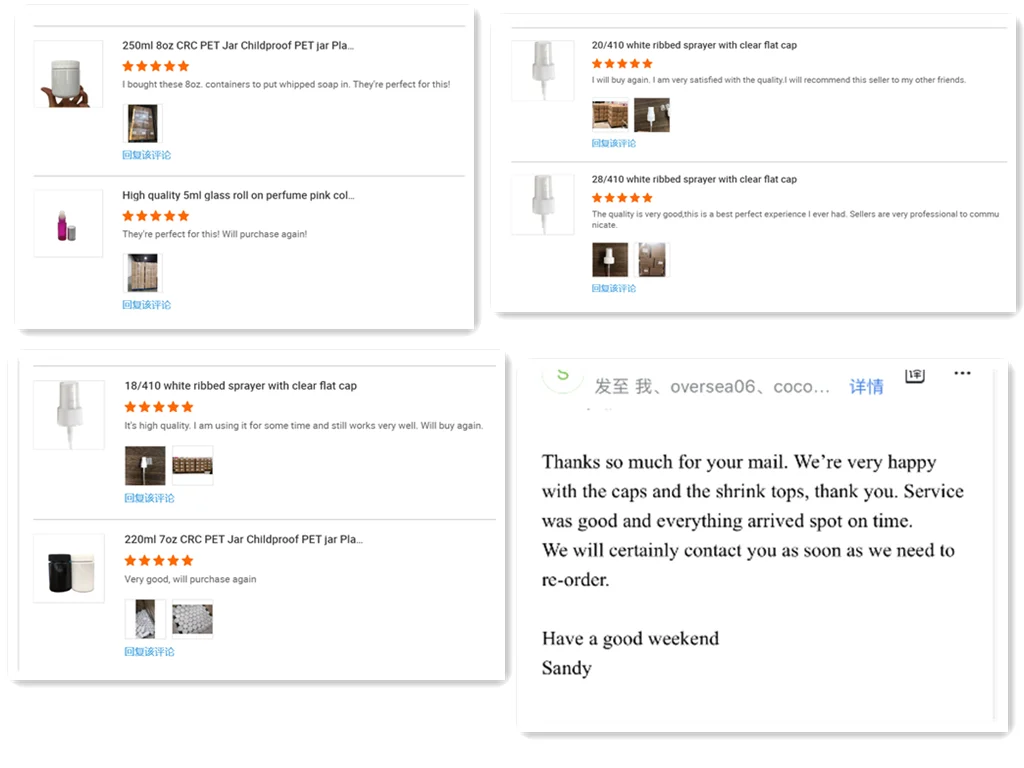Open the 250ml 8oz CRC PET Jar title
The width and height of the screenshot is (1024, 768).
(x=238, y=45)
